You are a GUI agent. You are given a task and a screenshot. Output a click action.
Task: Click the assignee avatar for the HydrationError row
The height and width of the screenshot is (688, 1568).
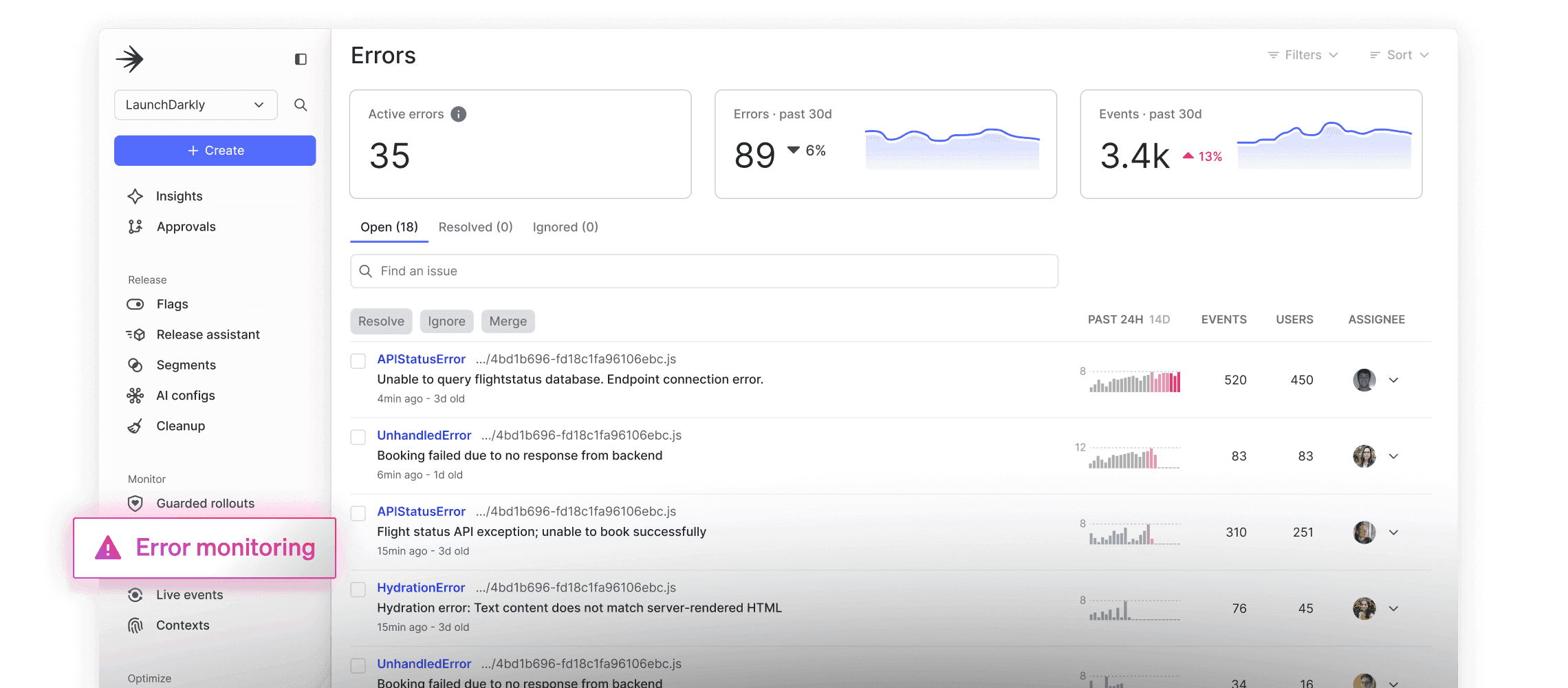(x=1364, y=609)
